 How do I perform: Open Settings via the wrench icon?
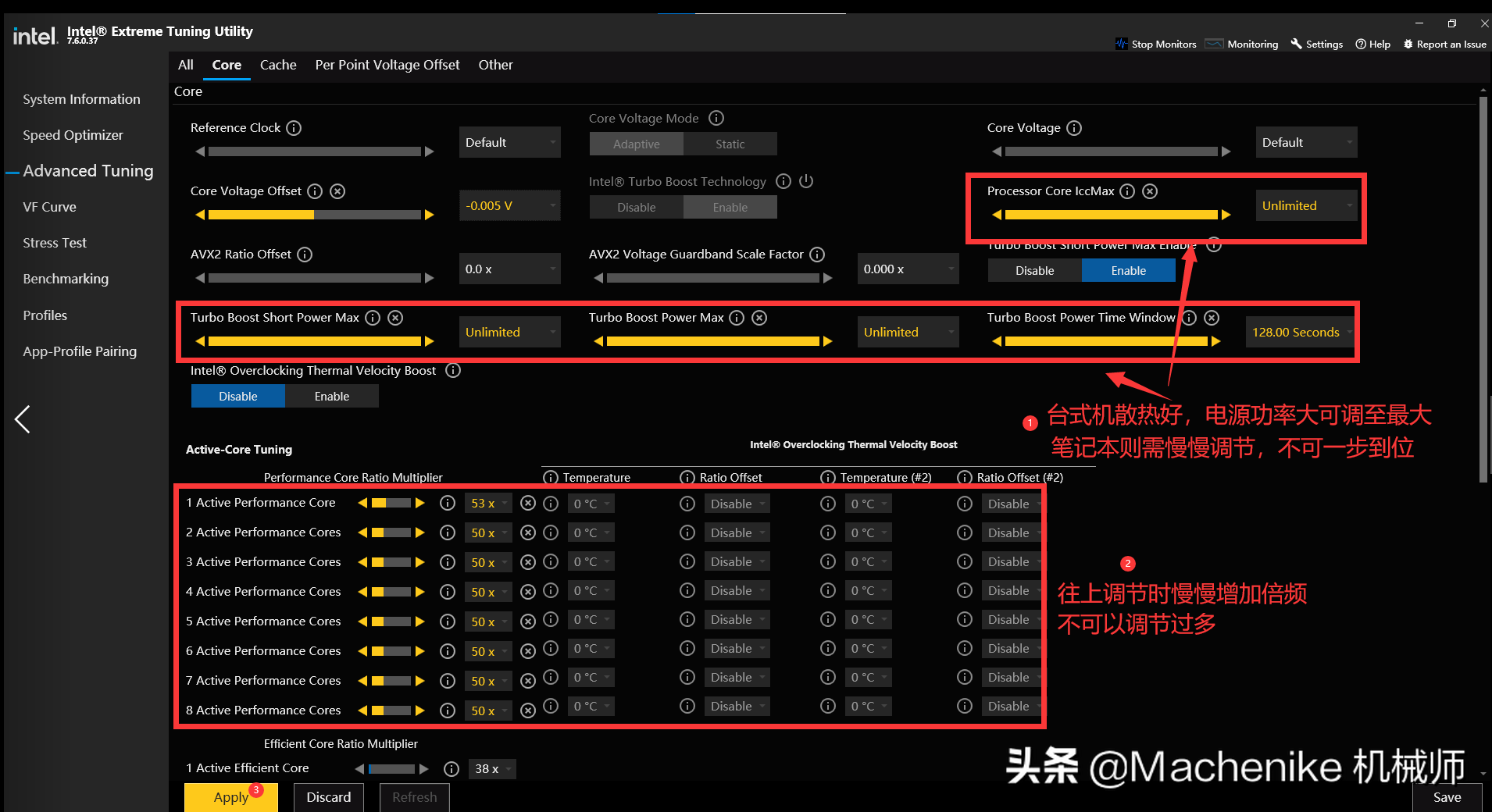1297,45
